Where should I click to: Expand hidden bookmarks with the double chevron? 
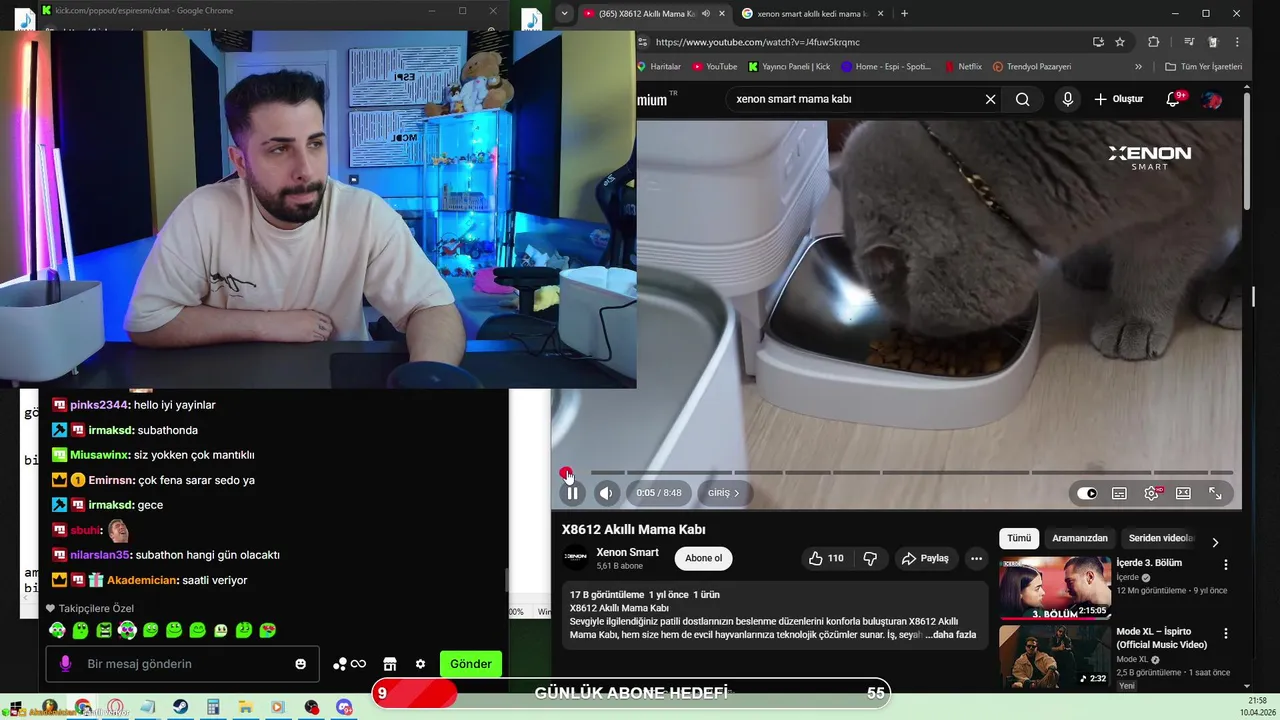(x=1138, y=67)
